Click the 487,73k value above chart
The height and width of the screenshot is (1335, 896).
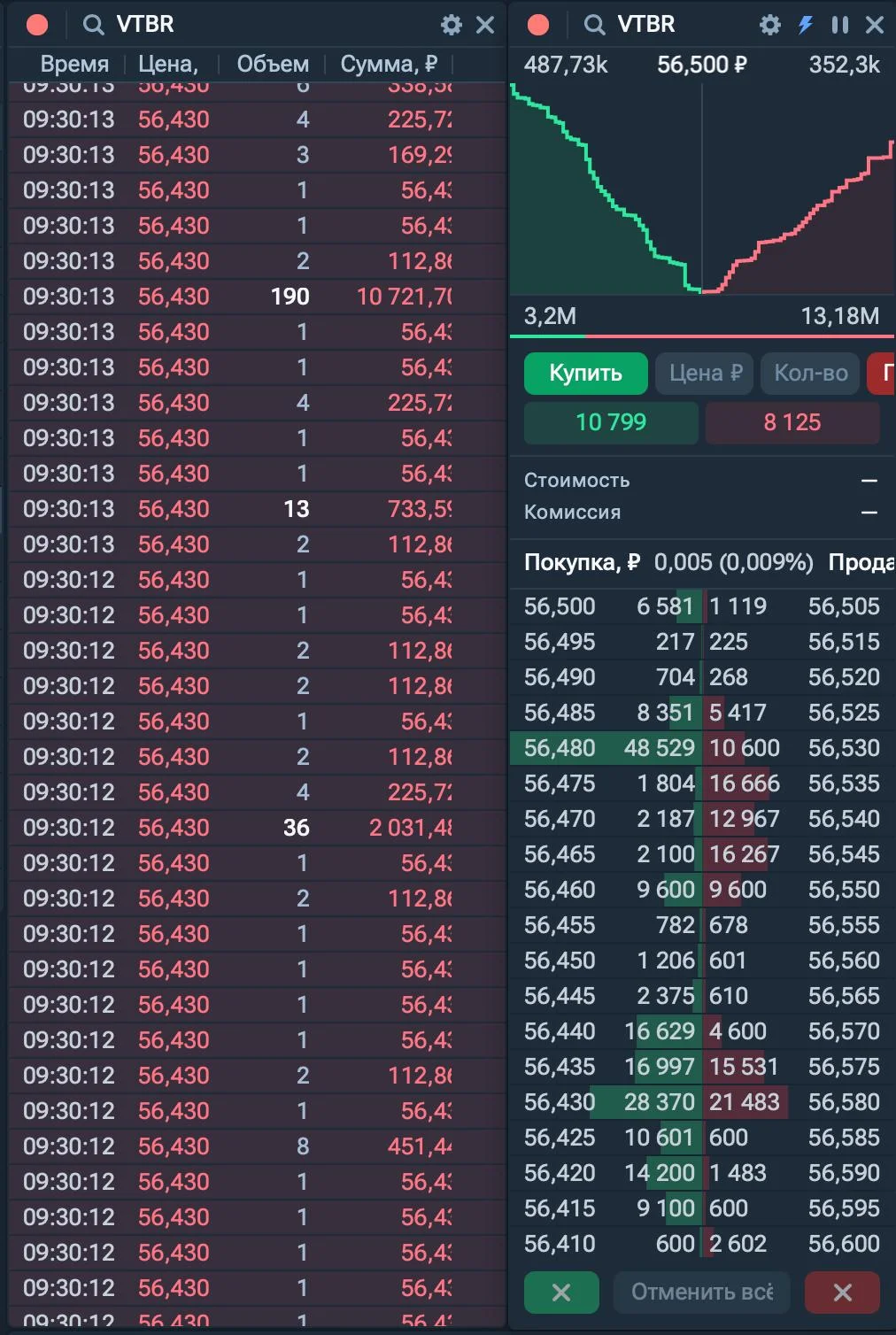(566, 65)
